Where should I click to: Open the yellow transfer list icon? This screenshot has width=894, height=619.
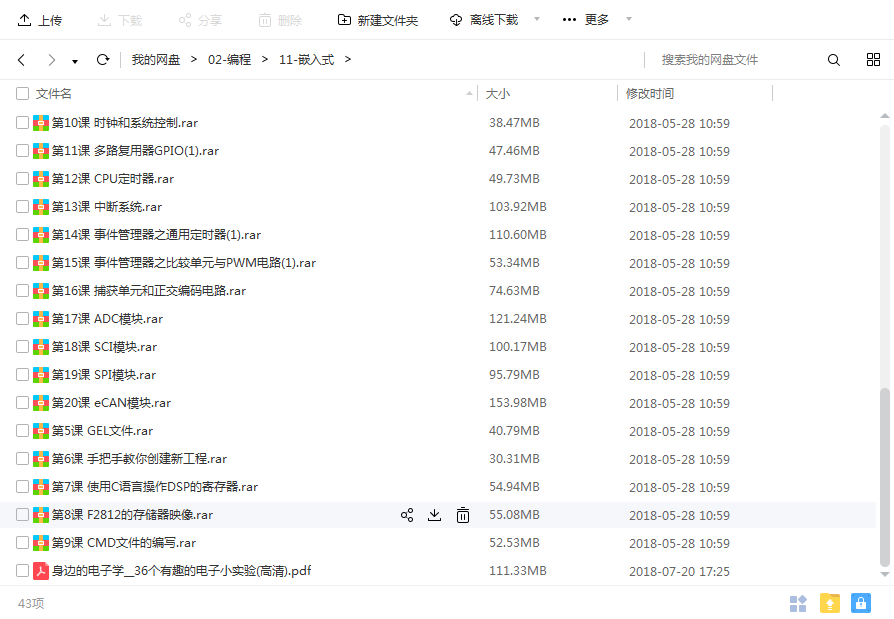click(830, 603)
